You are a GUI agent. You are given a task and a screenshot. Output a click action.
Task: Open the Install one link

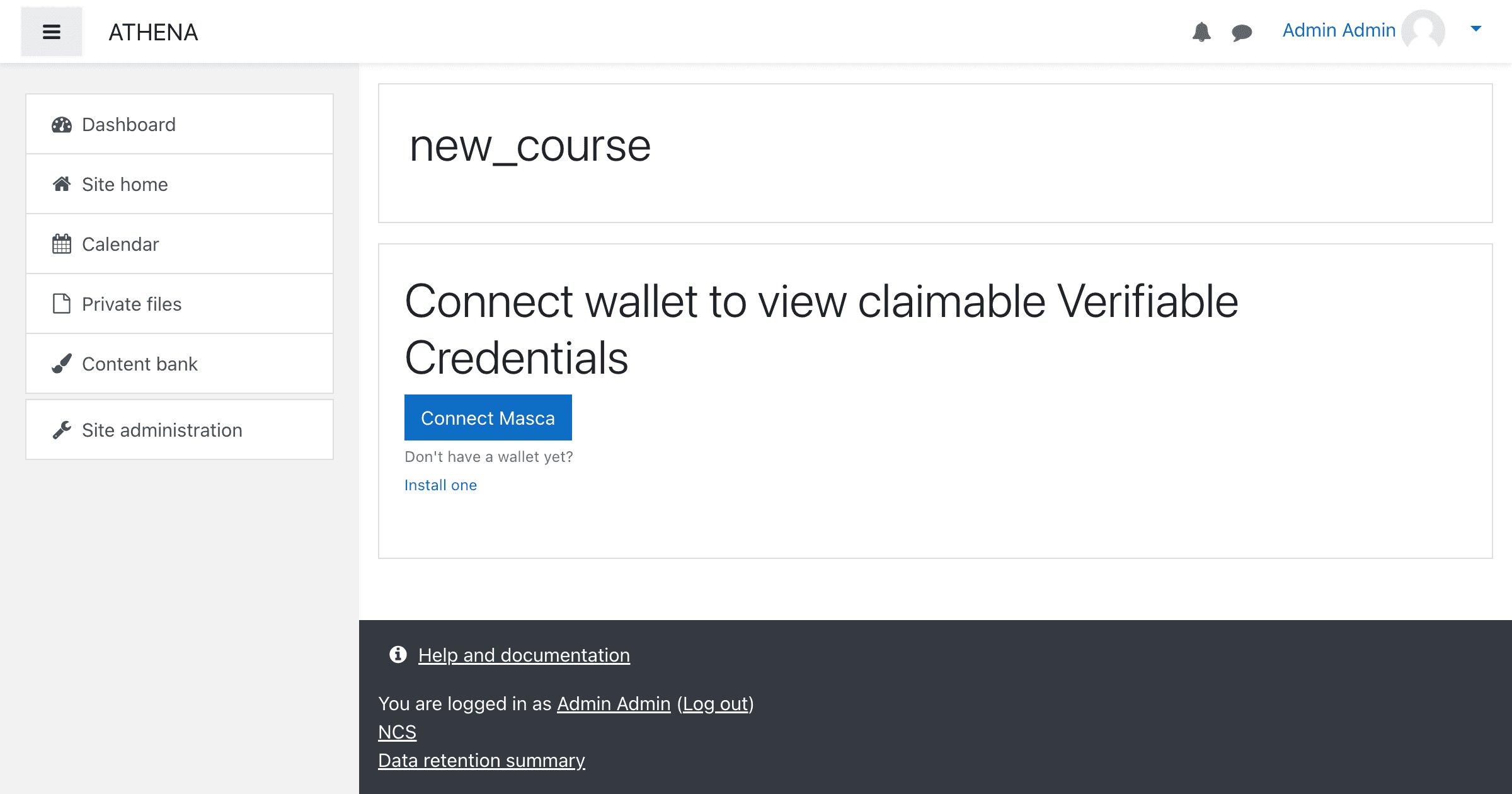[x=440, y=485]
